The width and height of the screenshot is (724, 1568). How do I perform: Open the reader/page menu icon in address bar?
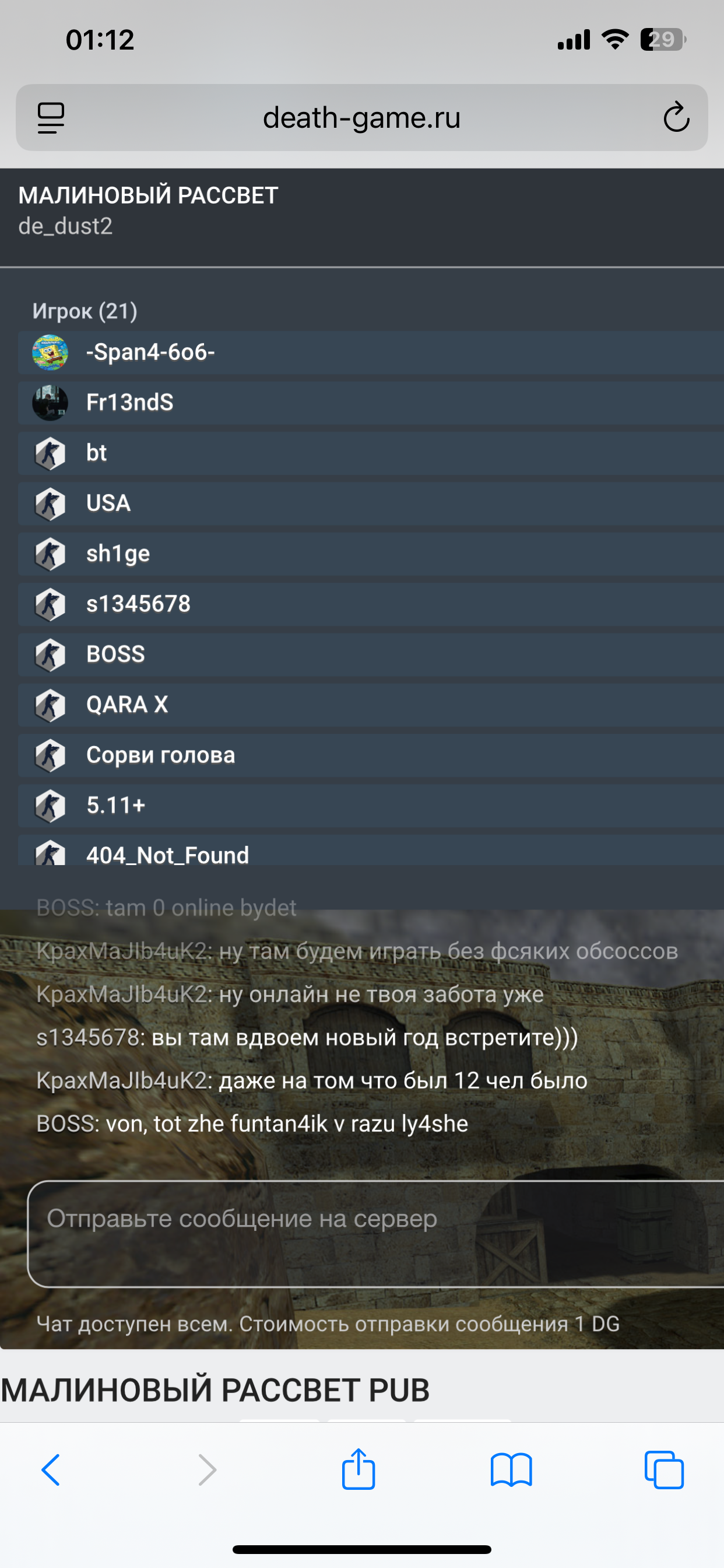pos(51,117)
